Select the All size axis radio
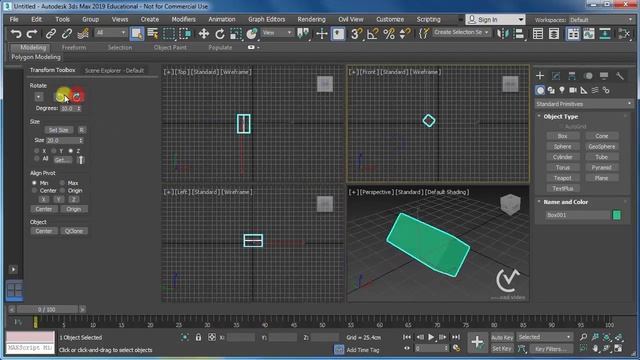640x360 pixels. point(37,159)
